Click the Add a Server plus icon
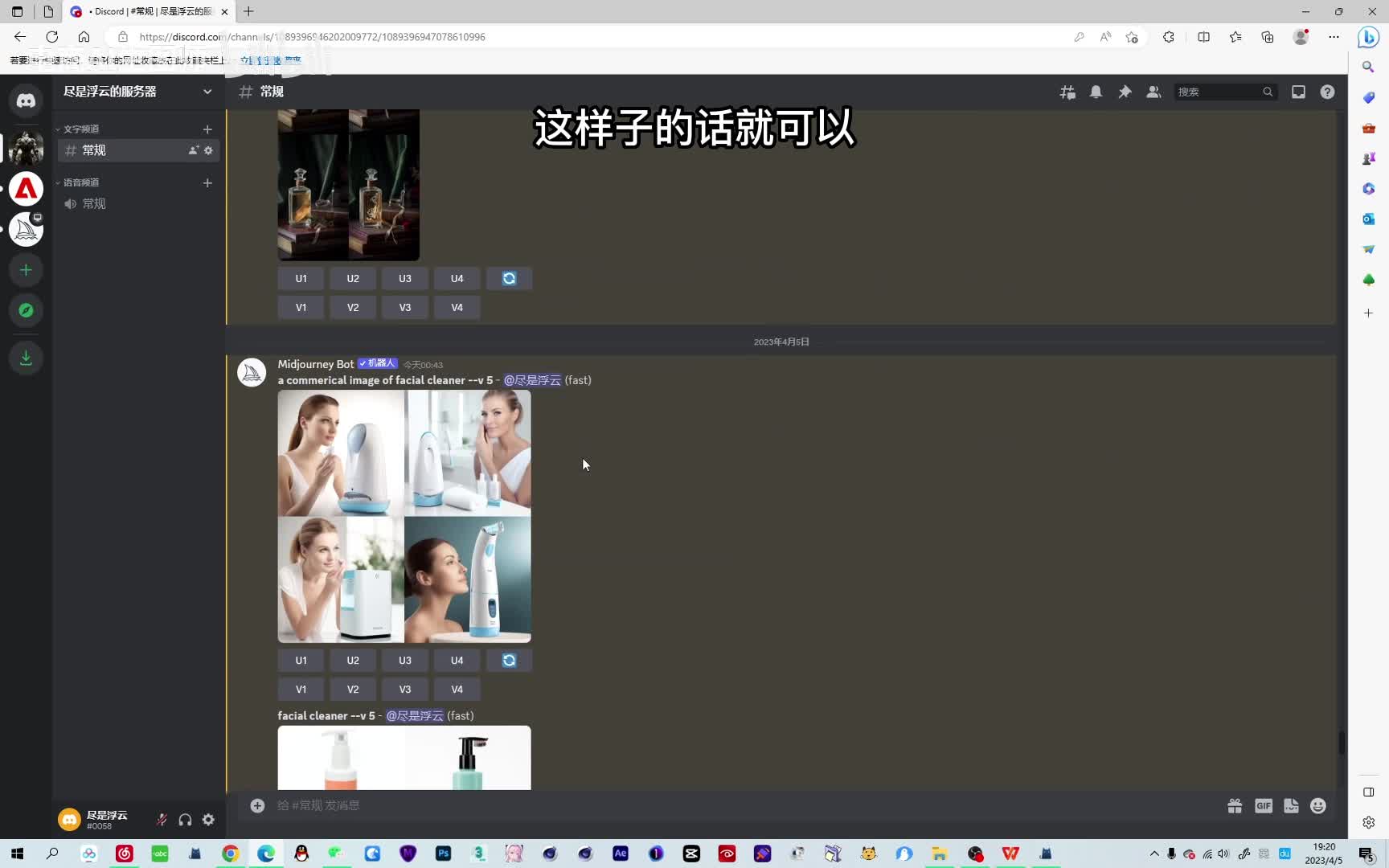Screen dimensions: 1389x868 tap(26, 270)
